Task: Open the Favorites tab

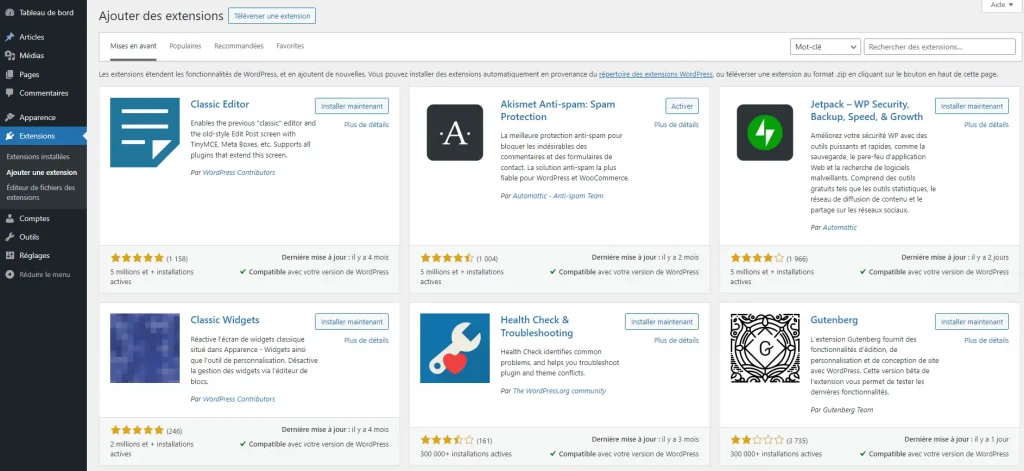Action: click(x=290, y=46)
